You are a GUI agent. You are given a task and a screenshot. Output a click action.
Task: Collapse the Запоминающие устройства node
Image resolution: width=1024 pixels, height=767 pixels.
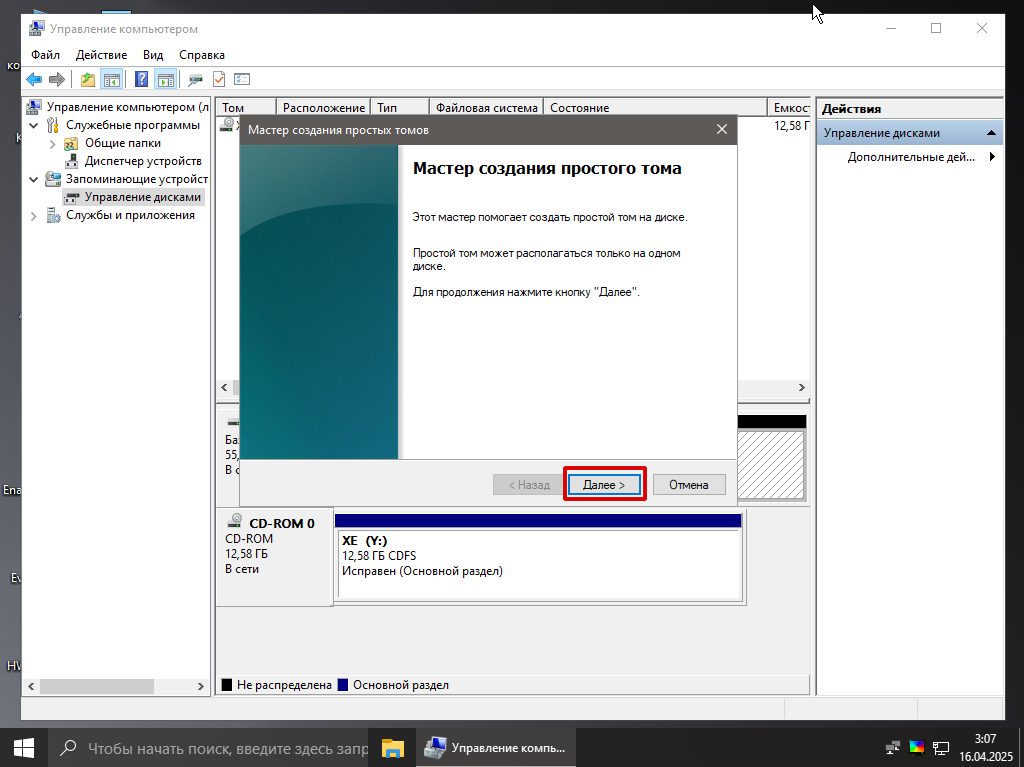(x=34, y=179)
